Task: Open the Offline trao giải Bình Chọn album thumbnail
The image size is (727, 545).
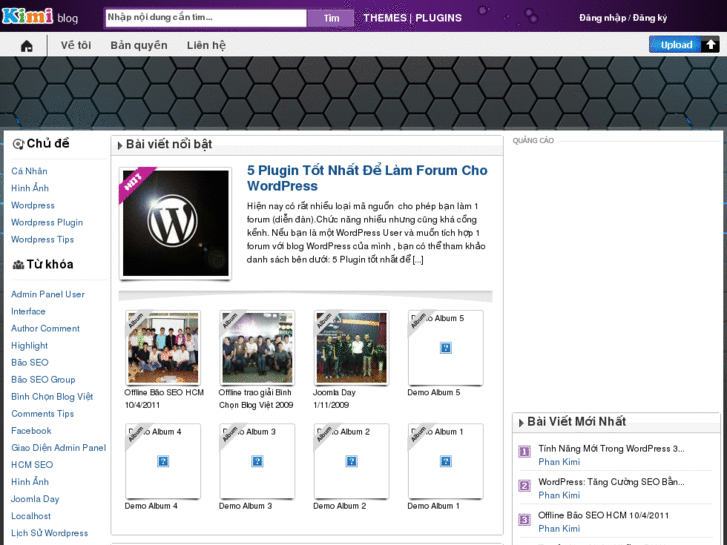Action: 257,348
